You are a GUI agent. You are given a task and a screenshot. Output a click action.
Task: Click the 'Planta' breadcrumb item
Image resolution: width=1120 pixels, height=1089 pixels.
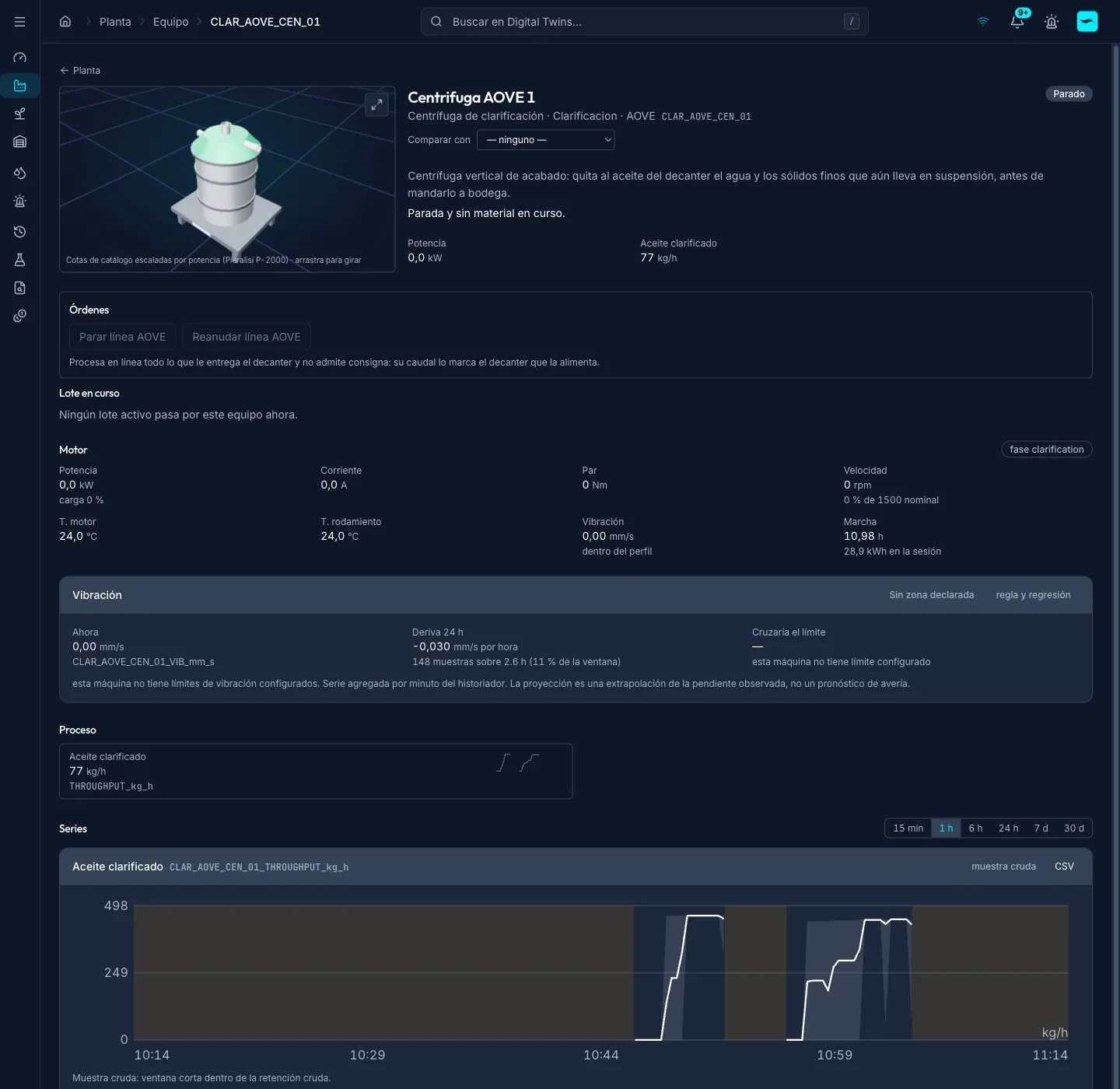click(x=115, y=22)
